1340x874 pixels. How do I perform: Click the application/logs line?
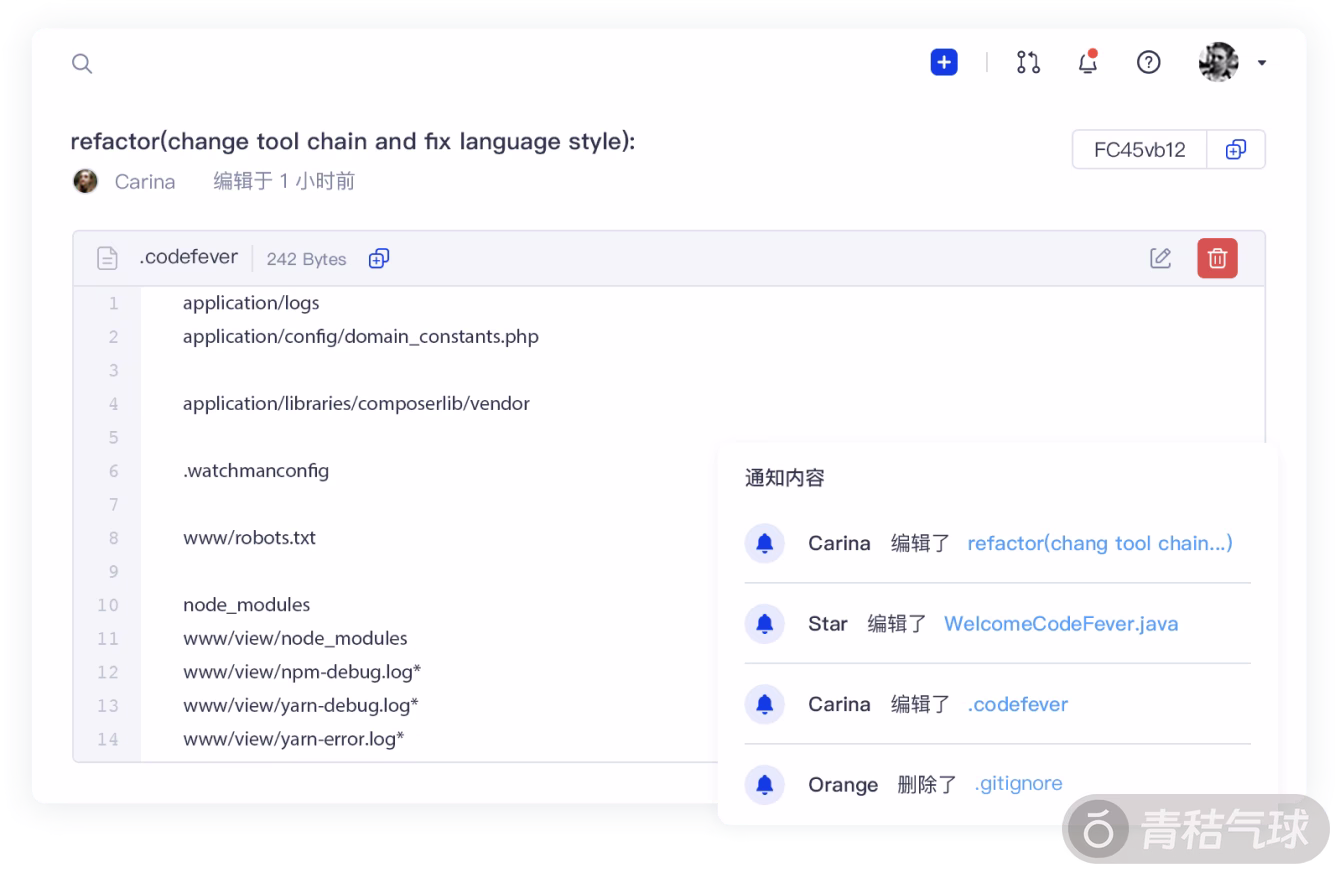pyautogui.click(x=251, y=303)
